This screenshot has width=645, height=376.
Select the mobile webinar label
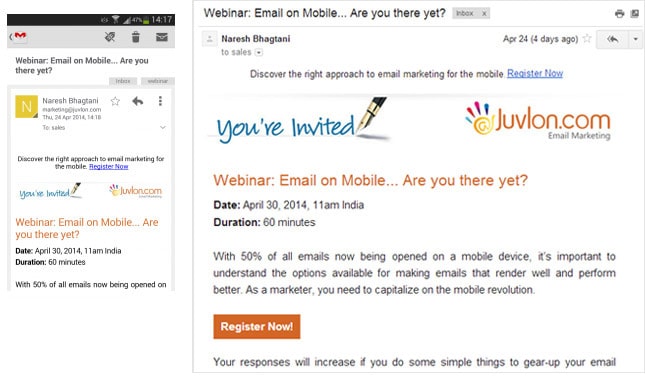point(158,81)
